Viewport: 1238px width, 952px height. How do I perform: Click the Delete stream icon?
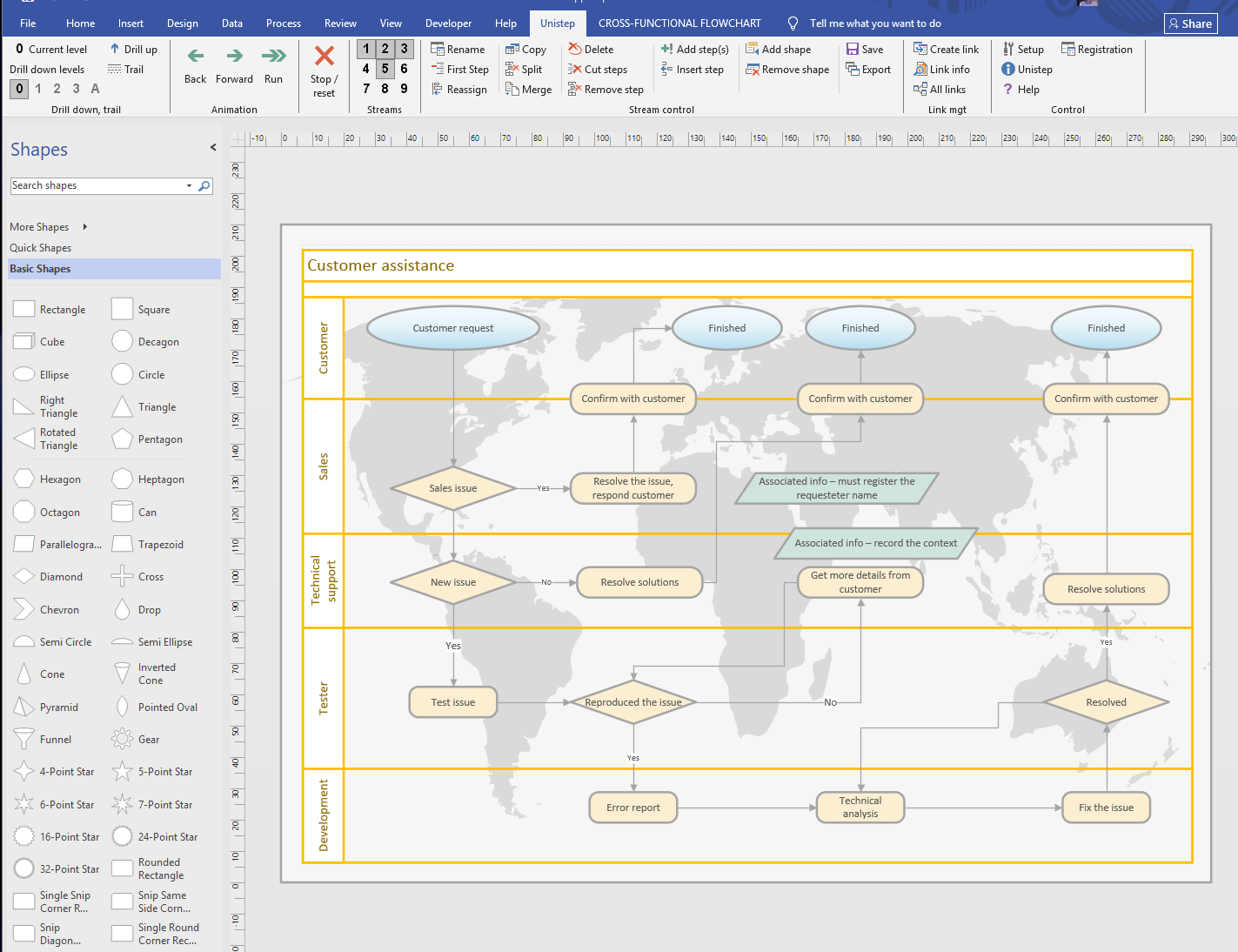(x=575, y=50)
